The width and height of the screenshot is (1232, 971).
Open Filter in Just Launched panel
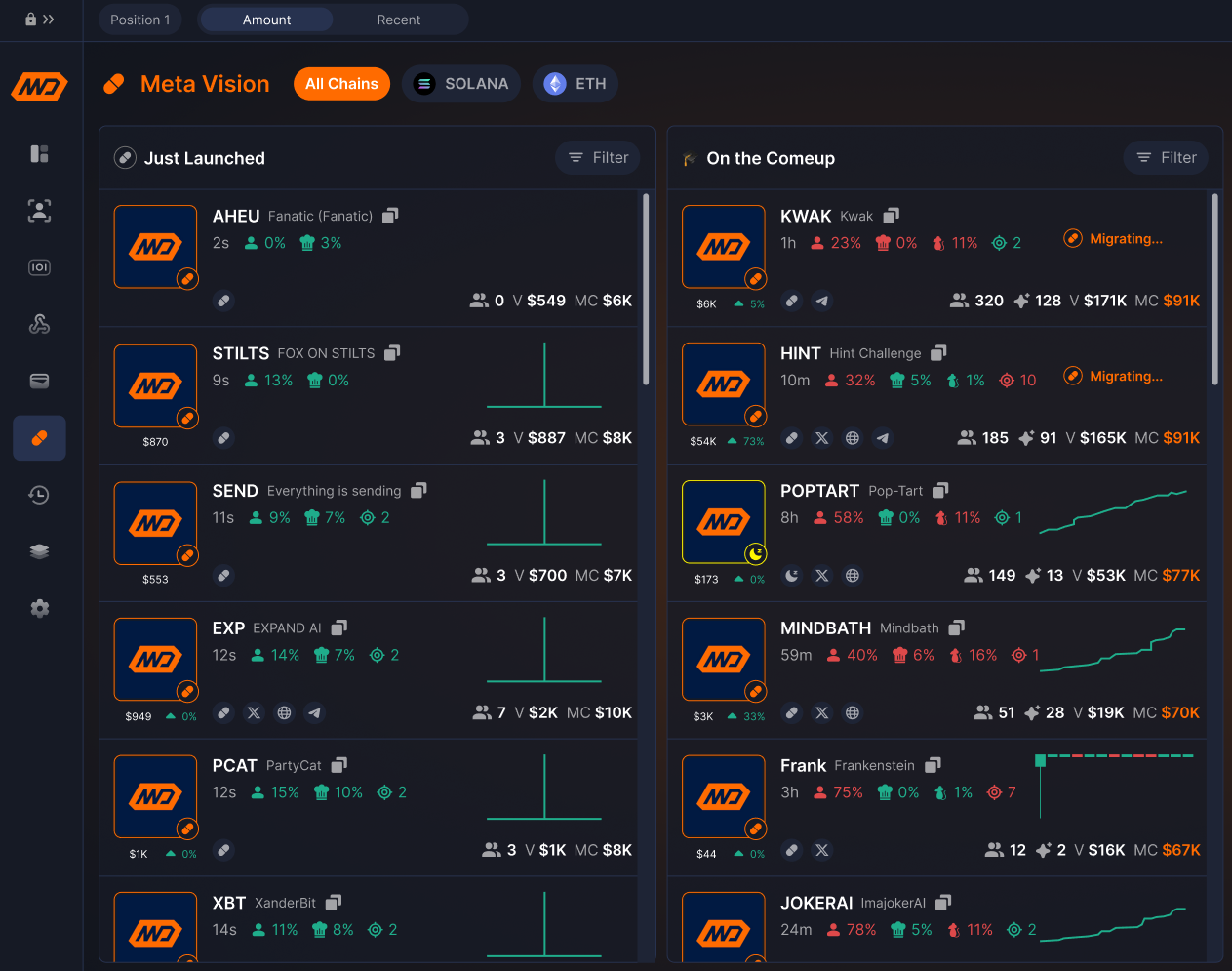[598, 157]
